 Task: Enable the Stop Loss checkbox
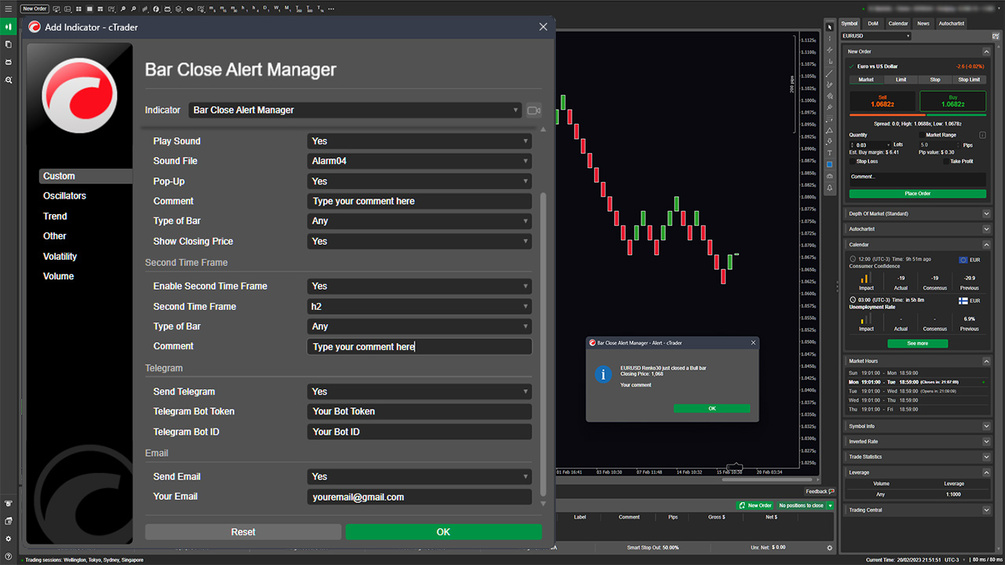tap(852, 161)
